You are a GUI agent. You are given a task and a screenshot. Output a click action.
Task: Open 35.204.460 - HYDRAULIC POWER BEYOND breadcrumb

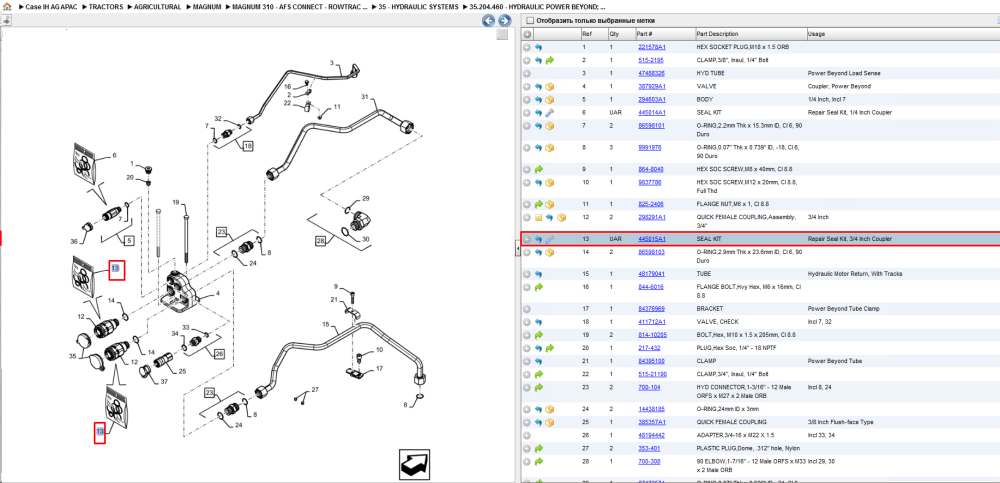(x=538, y=6)
